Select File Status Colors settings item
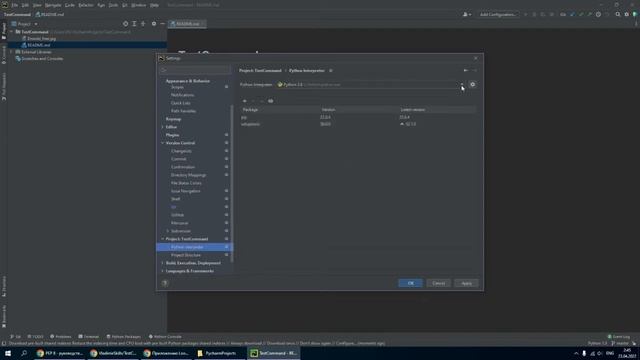This screenshot has height=360, width=640. pos(186,183)
